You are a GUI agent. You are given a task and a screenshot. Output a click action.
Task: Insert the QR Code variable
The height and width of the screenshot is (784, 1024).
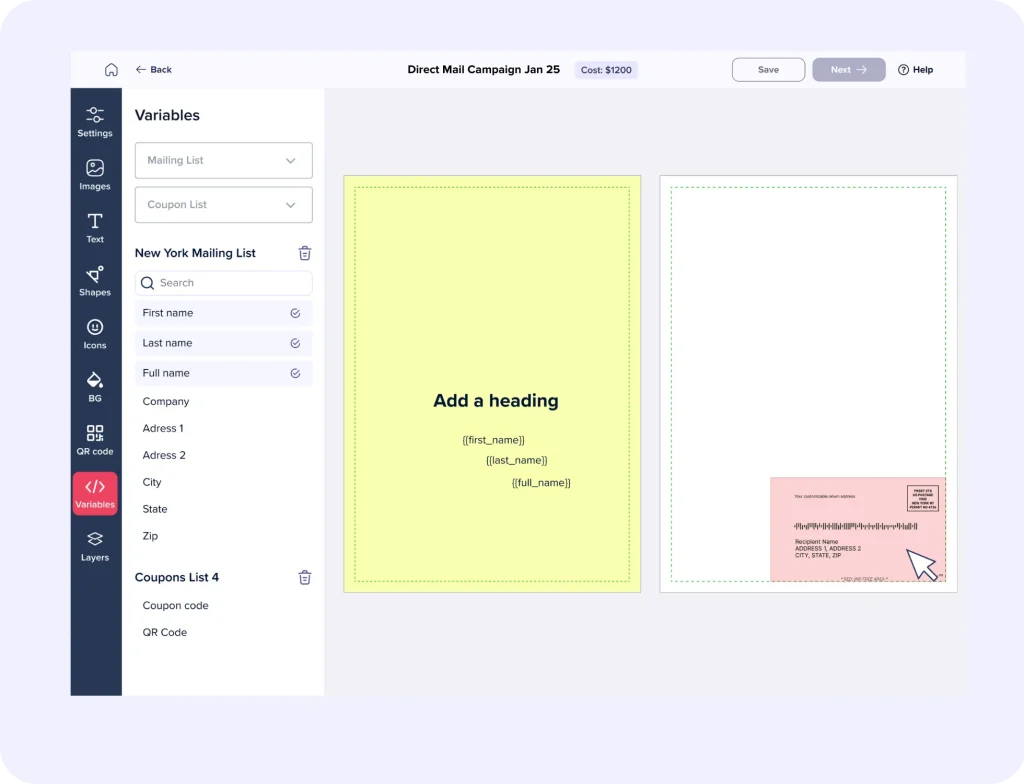coord(165,632)
